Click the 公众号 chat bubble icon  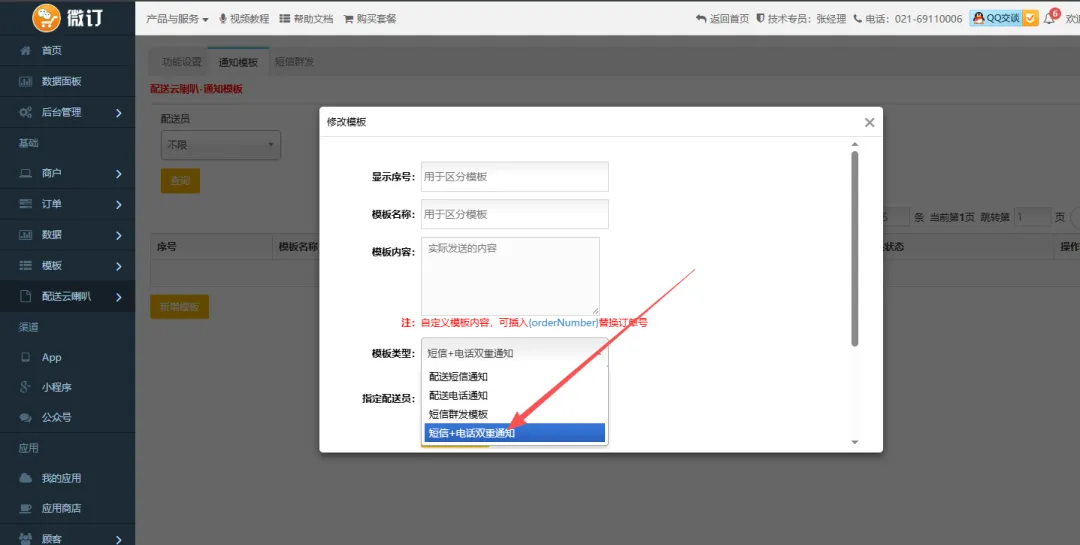click(x=25, y=418)
